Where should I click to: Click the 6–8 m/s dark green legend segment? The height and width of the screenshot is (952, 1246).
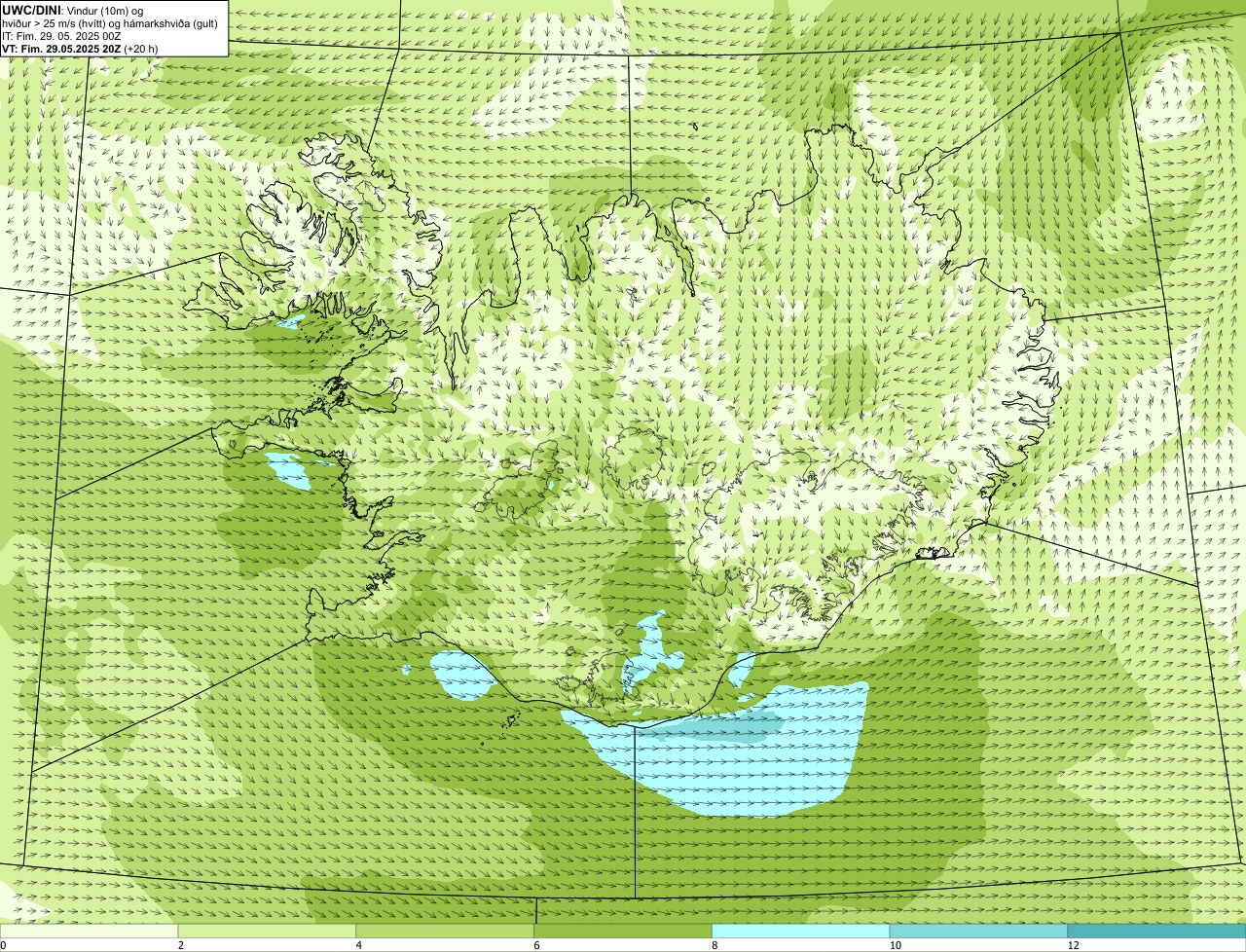623,931
